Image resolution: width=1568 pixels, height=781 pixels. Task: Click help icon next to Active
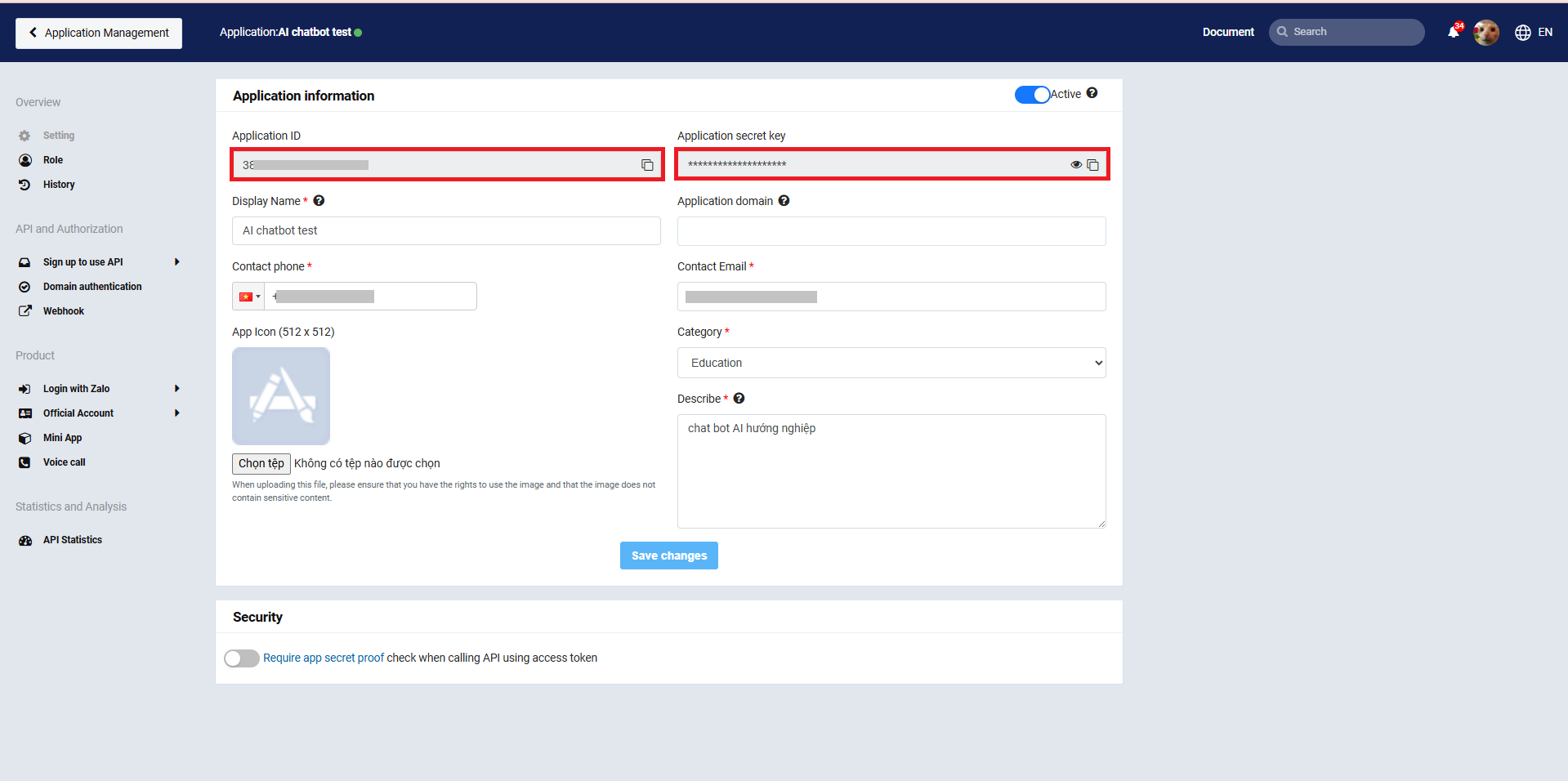[1092, 94]
